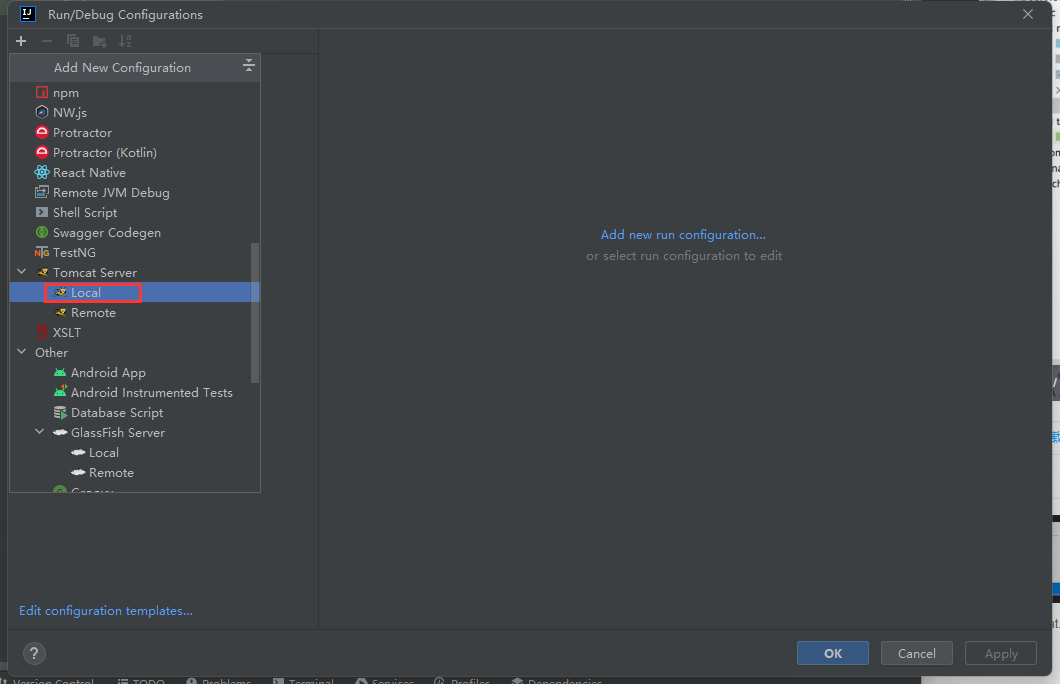Open the help question mark button

(x=34, y=653)
